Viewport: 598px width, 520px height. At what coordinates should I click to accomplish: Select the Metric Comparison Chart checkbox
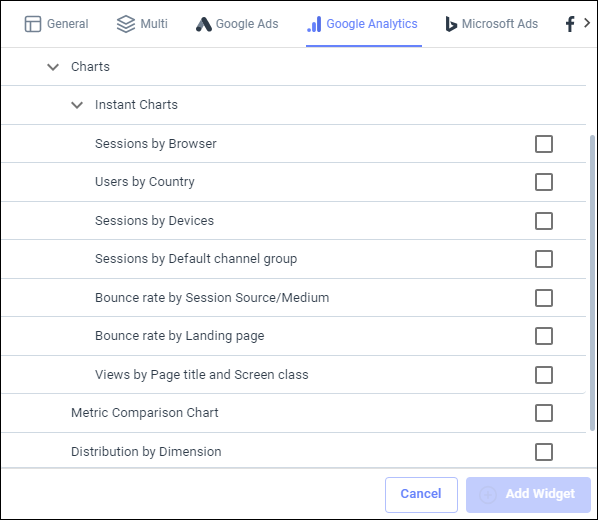pyautogui.click(x=543, y=413)
